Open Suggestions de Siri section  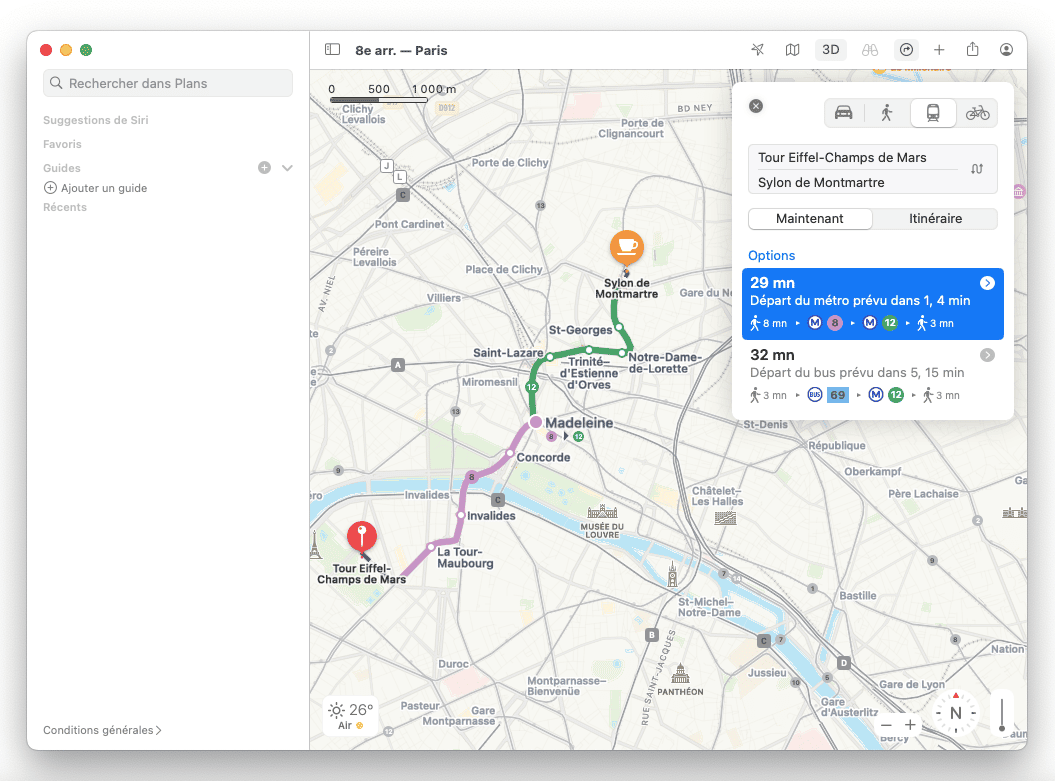pos(96,120)
